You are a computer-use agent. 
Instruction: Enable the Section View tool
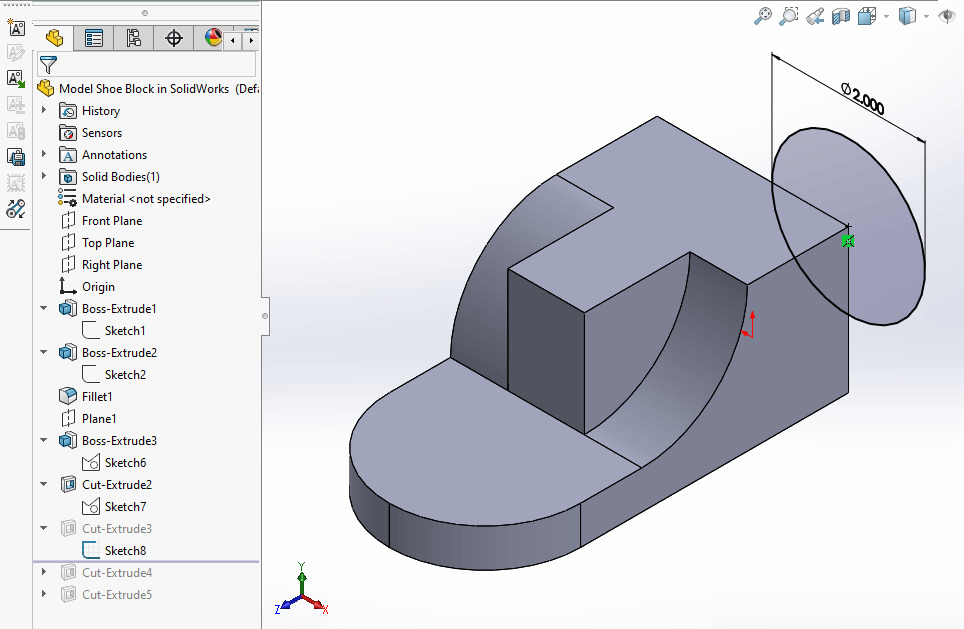[841, 16]
